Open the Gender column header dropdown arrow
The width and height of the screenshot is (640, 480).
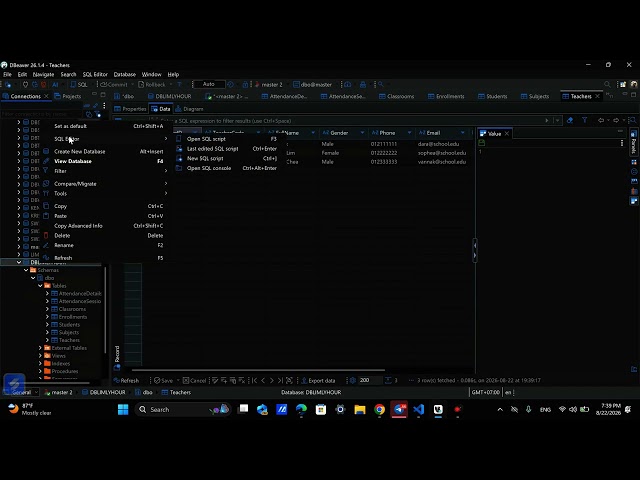click(x=362, y=133)
